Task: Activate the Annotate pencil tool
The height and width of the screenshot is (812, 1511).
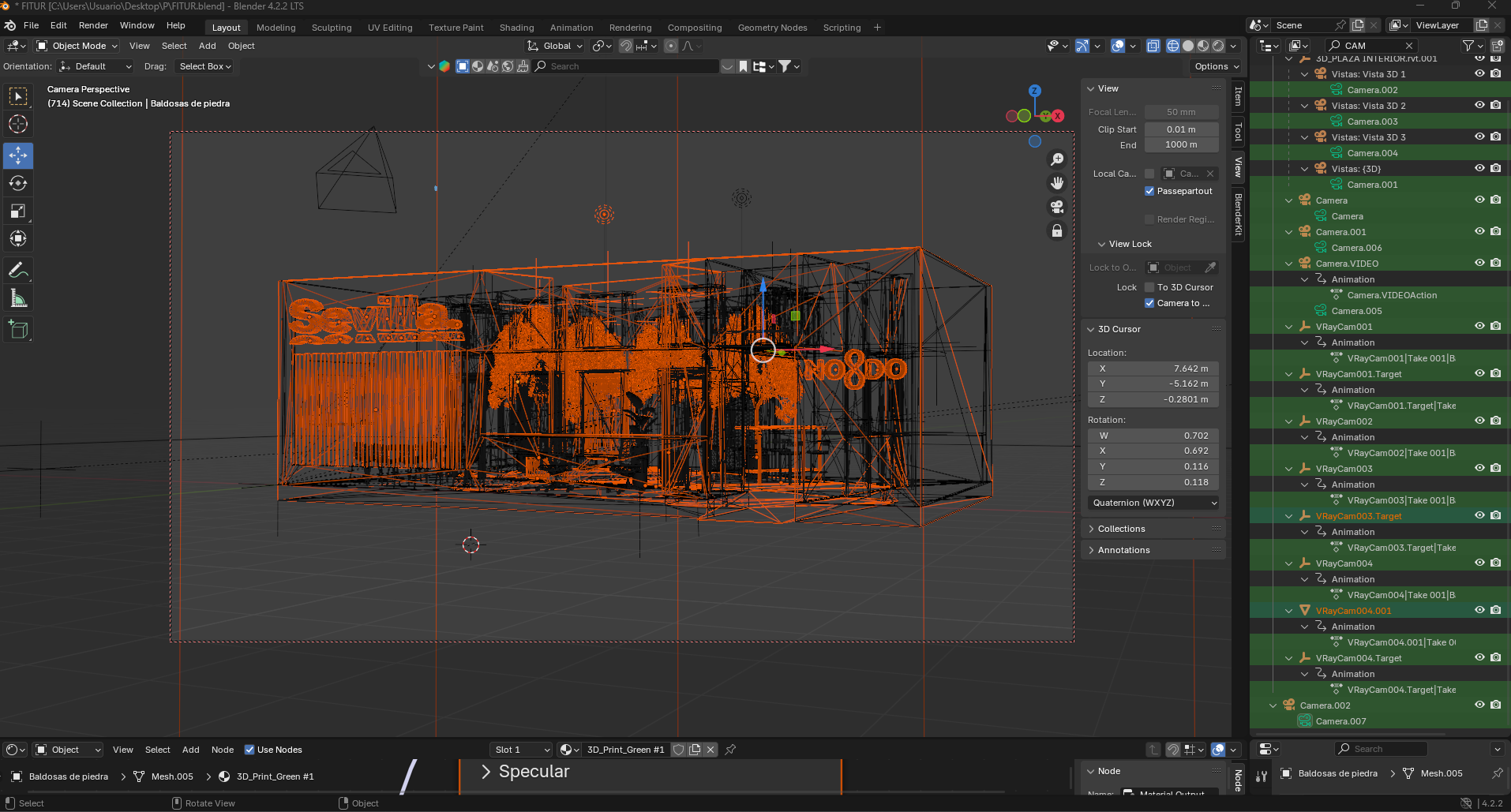Action: pos(18,271)
